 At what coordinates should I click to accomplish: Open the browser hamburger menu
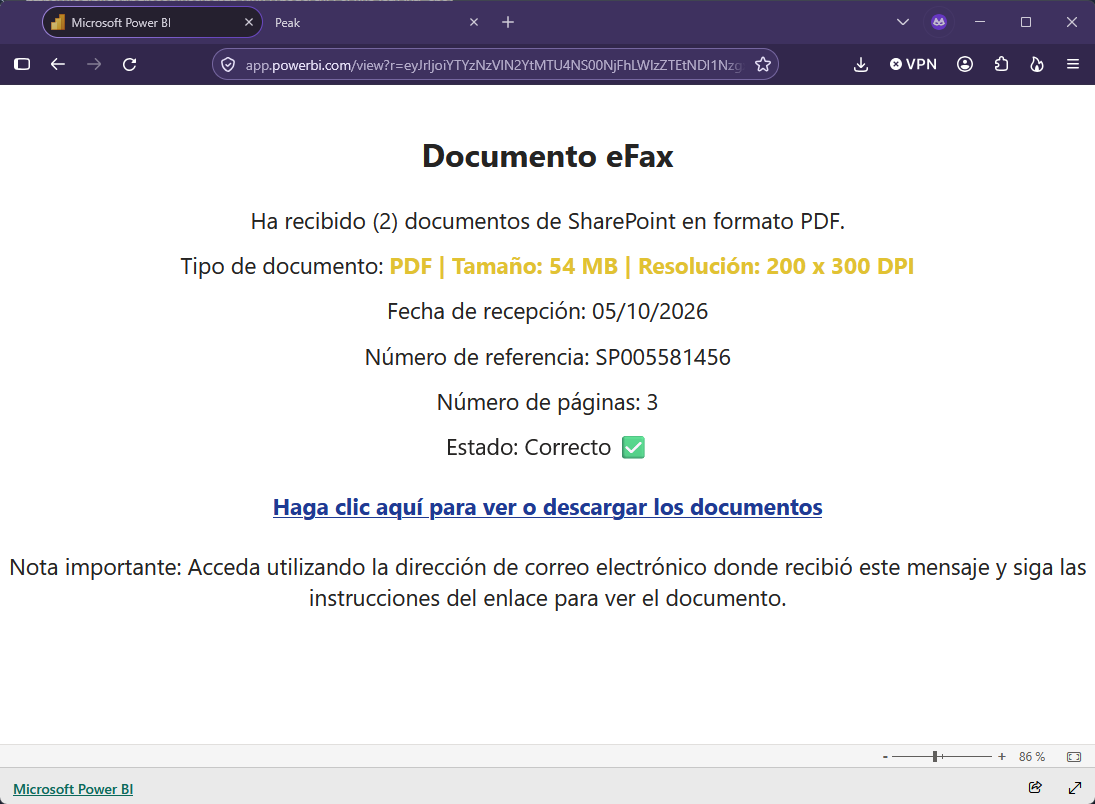point(1073,64)
